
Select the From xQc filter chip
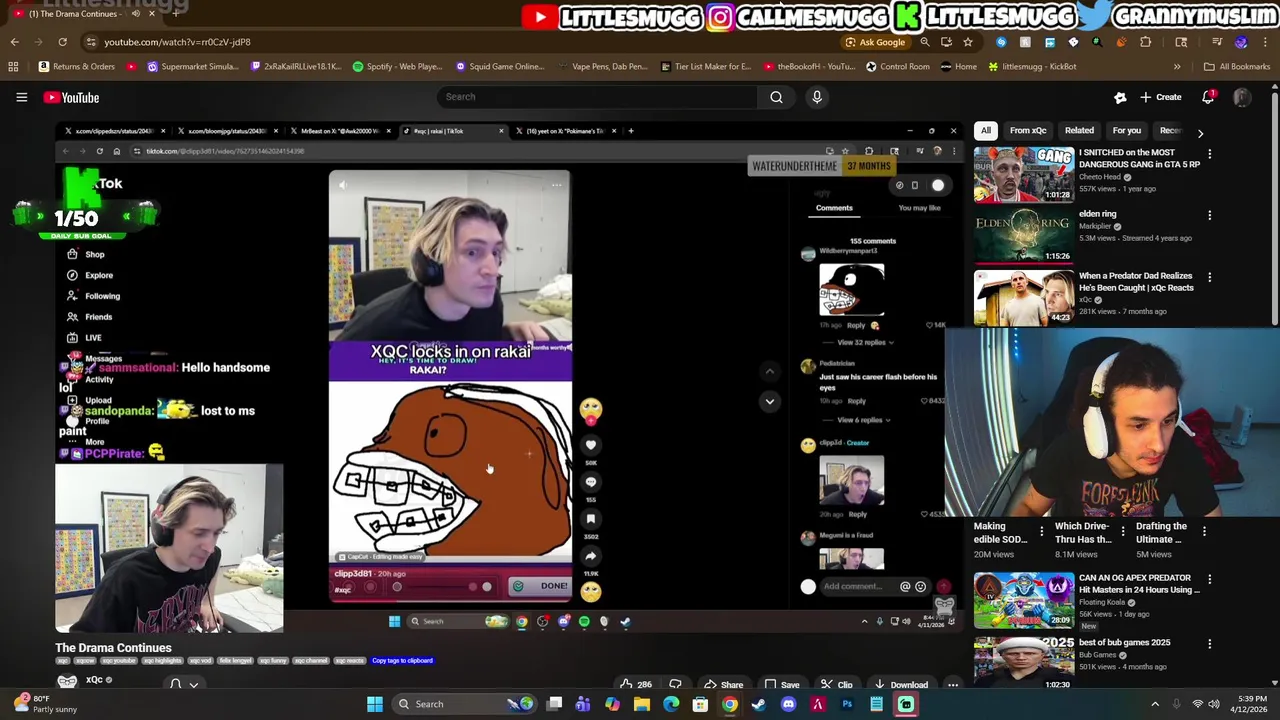tap(1027, 130)
